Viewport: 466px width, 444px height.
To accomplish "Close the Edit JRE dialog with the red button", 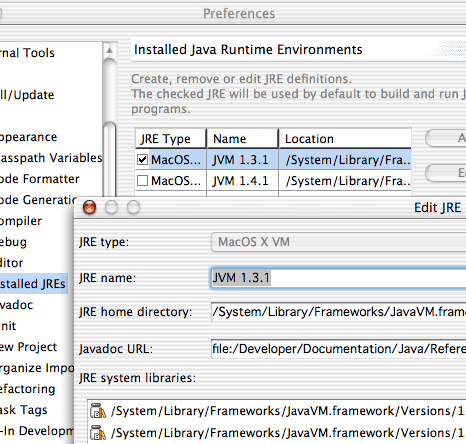I will pyautogui.click(x=89, y=207).
